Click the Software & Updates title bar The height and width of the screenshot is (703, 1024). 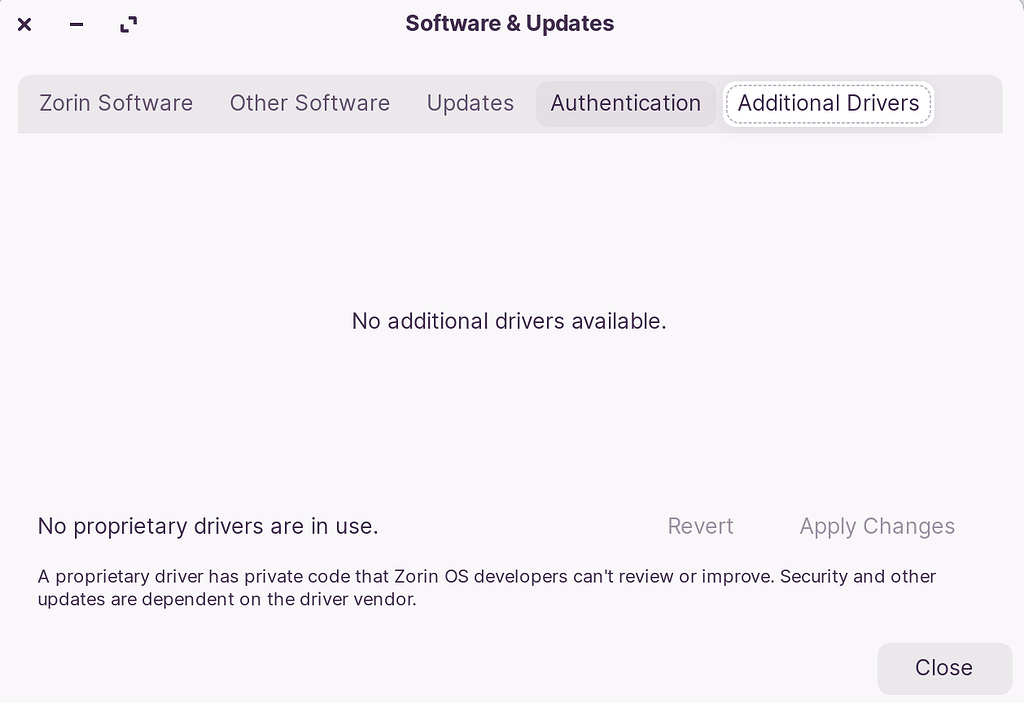[x=509, y=23]
